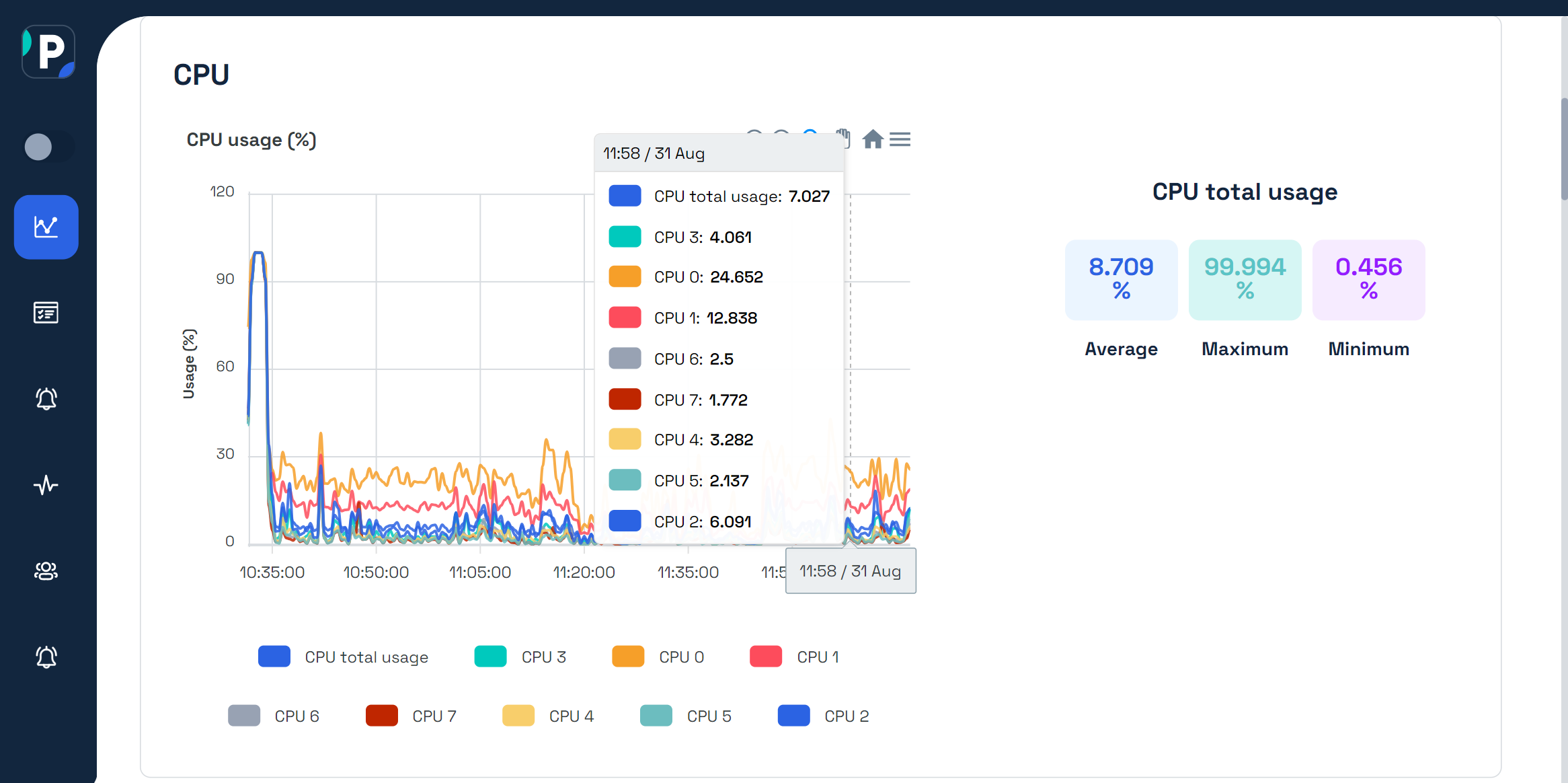The height and width of the screenshot is (783, 1568).
Task: Open alerts via the upper bell icon
Action: [46, 399]
